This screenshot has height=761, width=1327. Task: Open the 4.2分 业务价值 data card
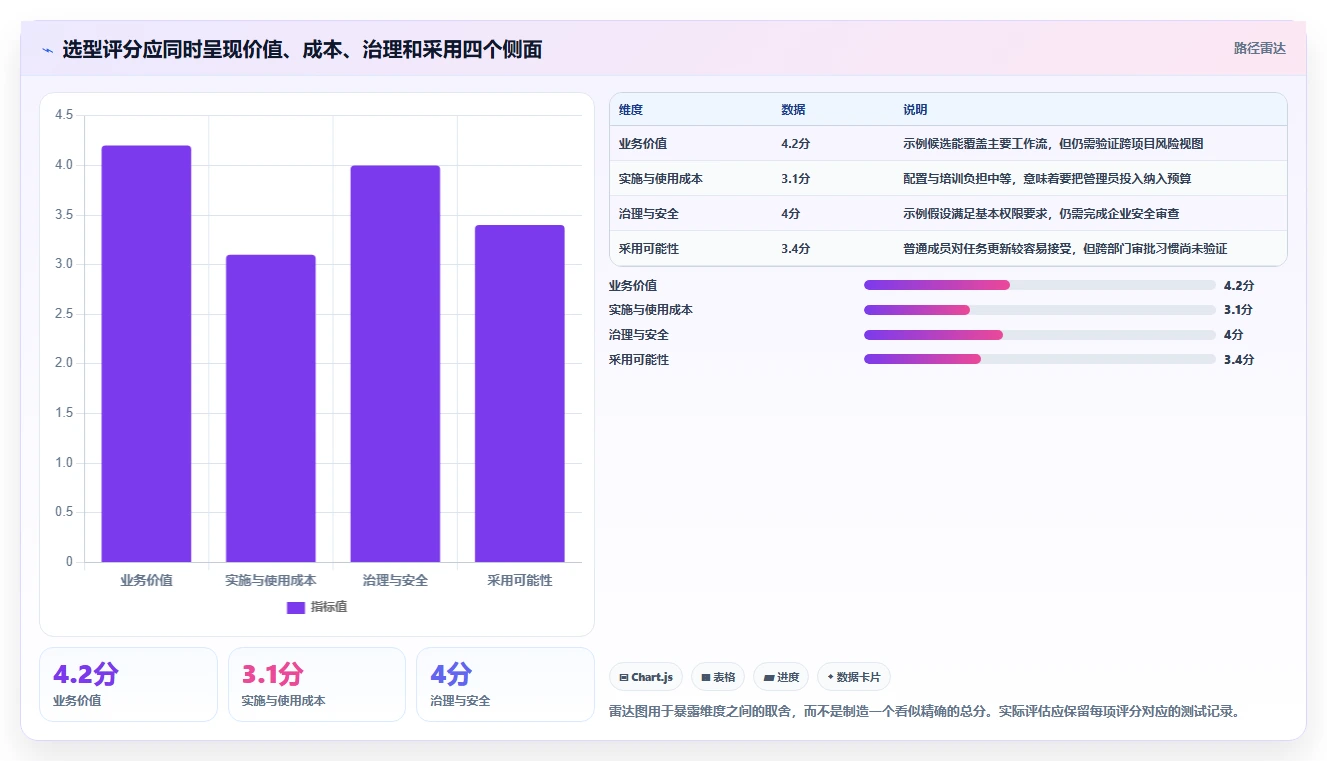pyautogui.click(x=128, y=684)
